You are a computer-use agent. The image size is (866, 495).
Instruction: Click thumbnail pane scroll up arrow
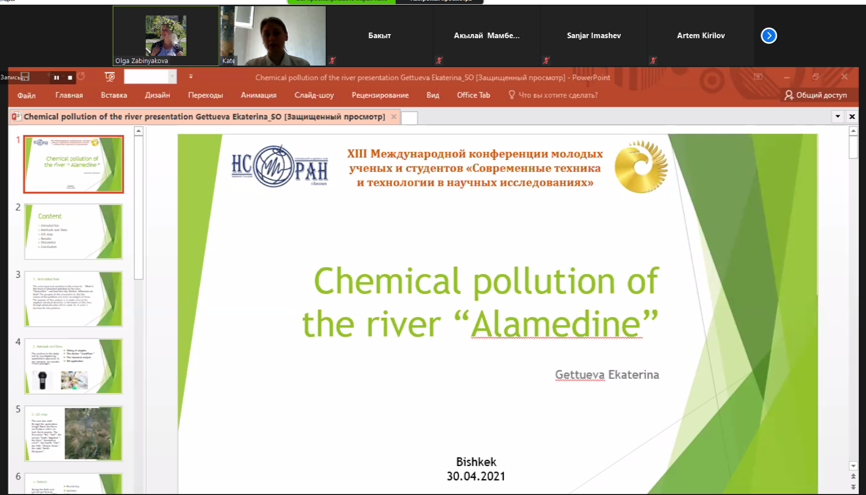[139, 131]
